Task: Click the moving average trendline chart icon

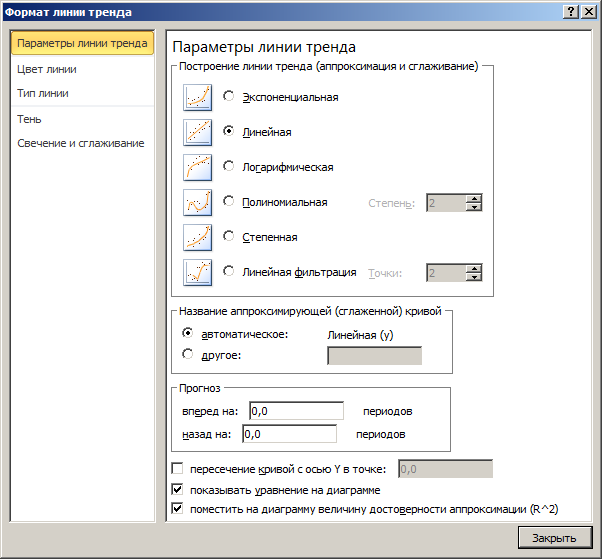Action: tap(197, 273)
